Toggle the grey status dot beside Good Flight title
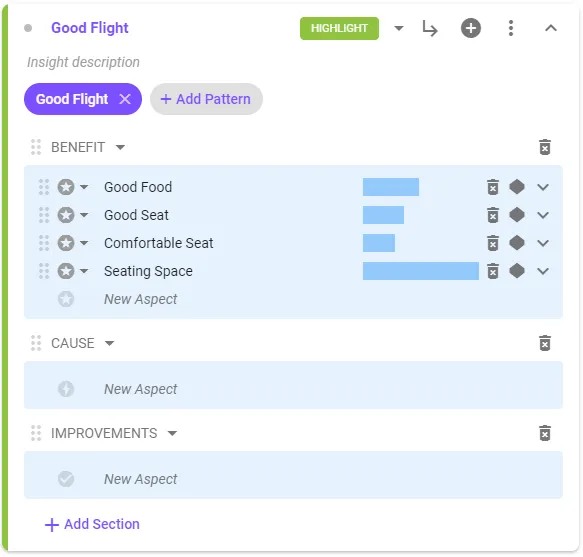This screenshot has width=583, height=557. pos(28,28)
